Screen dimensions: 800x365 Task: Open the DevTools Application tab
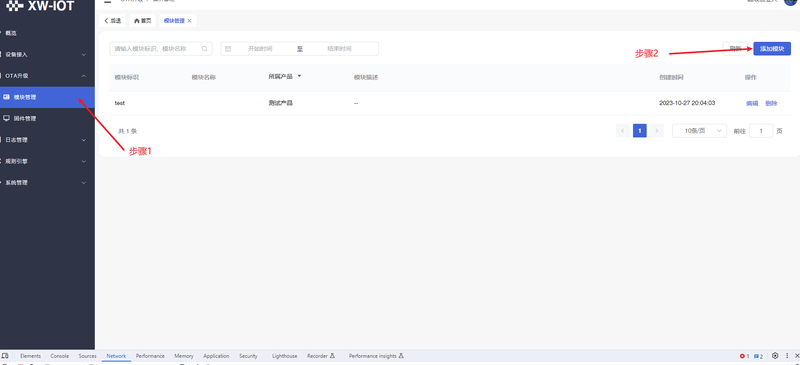216,356
